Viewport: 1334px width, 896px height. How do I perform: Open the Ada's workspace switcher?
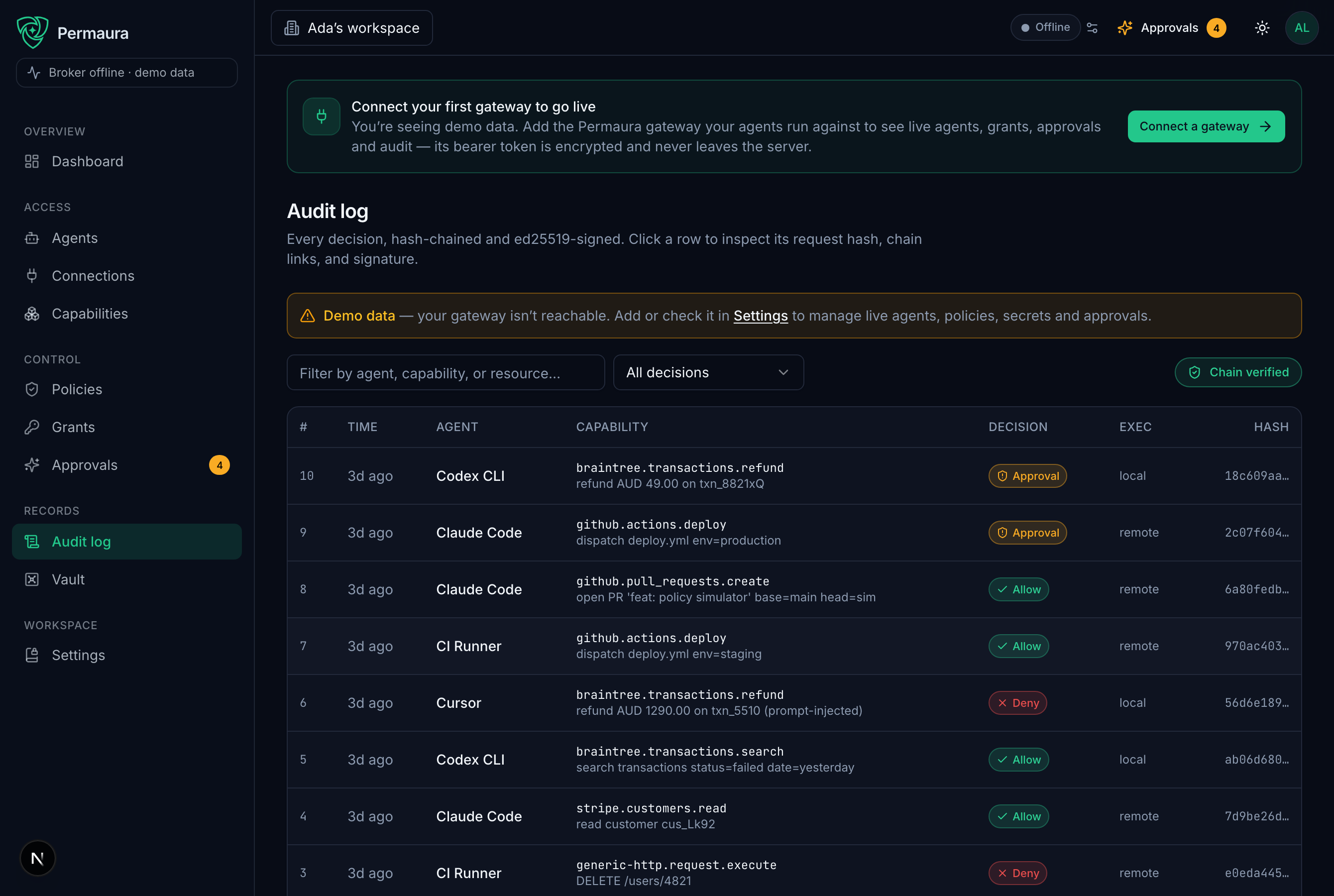[x=352, y=28]
